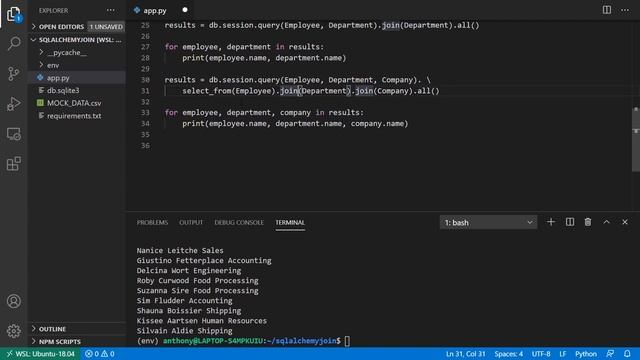Click the '1 UNSAVED' badge
640x360 pixels.
point(106,27)
